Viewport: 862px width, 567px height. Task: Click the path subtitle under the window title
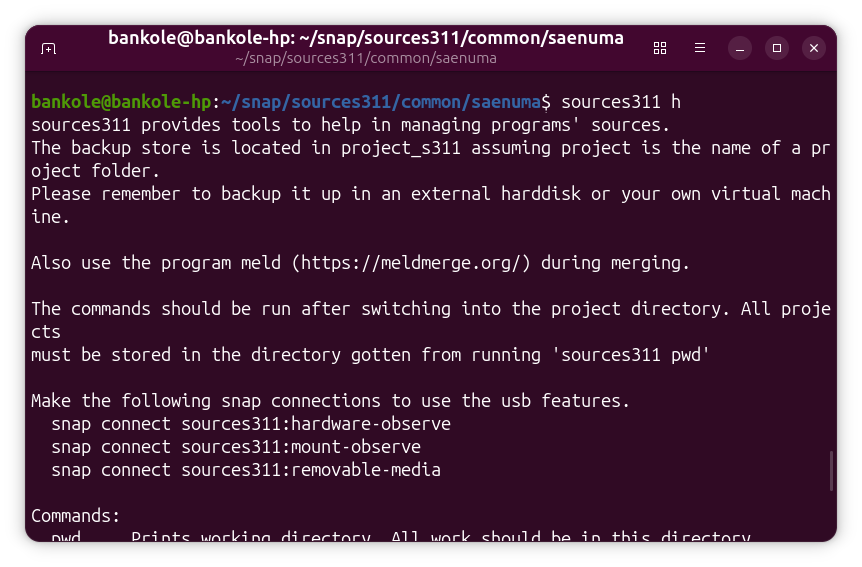point(365,58)
